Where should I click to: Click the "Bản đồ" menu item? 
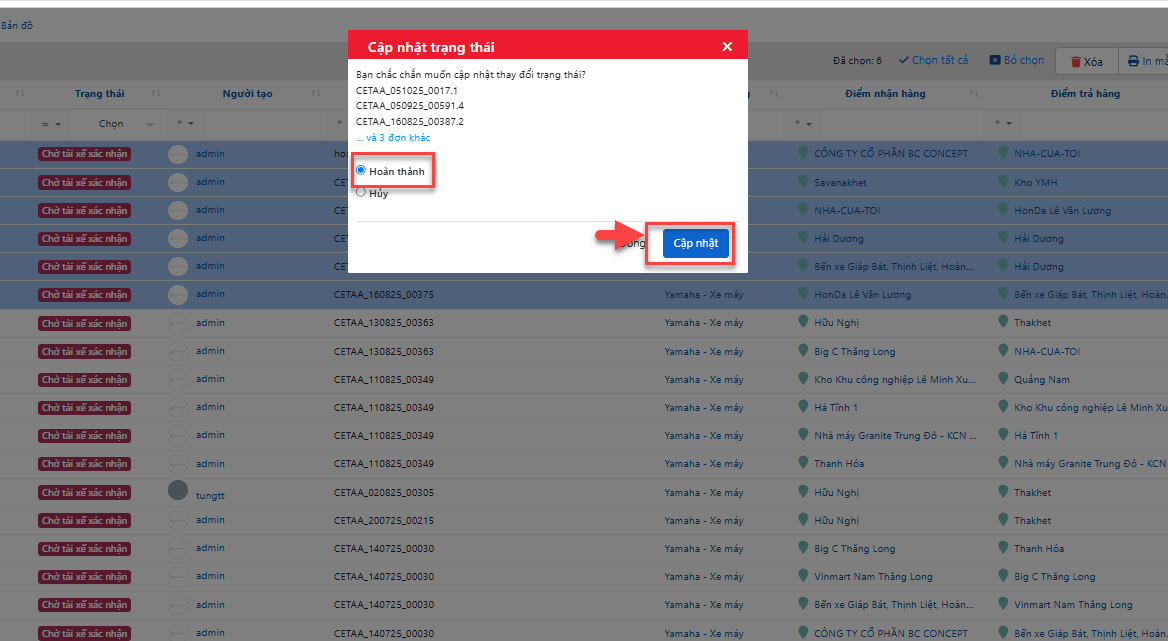click(17, 25)
